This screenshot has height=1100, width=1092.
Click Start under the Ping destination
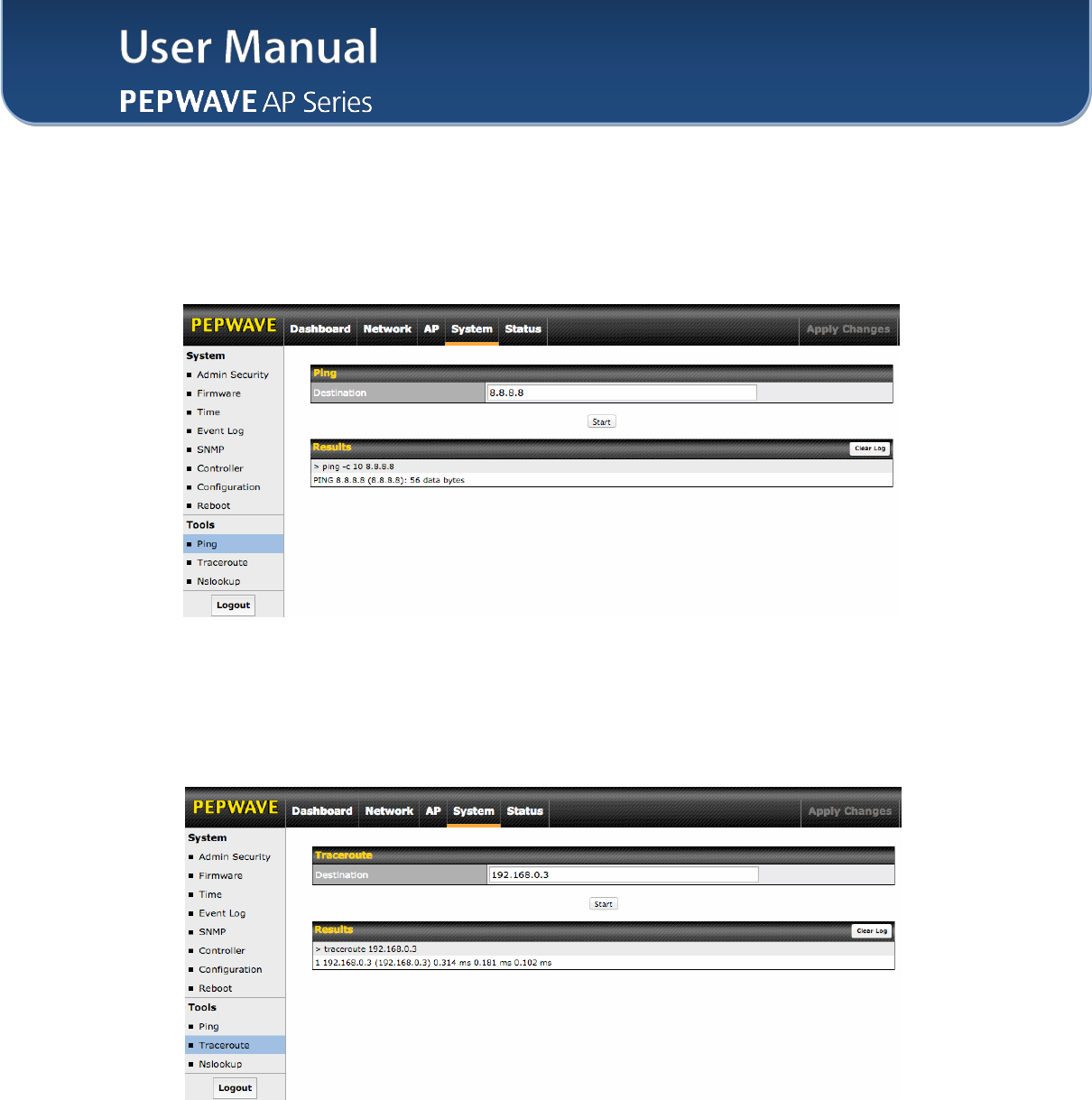(x=602, y=421)
